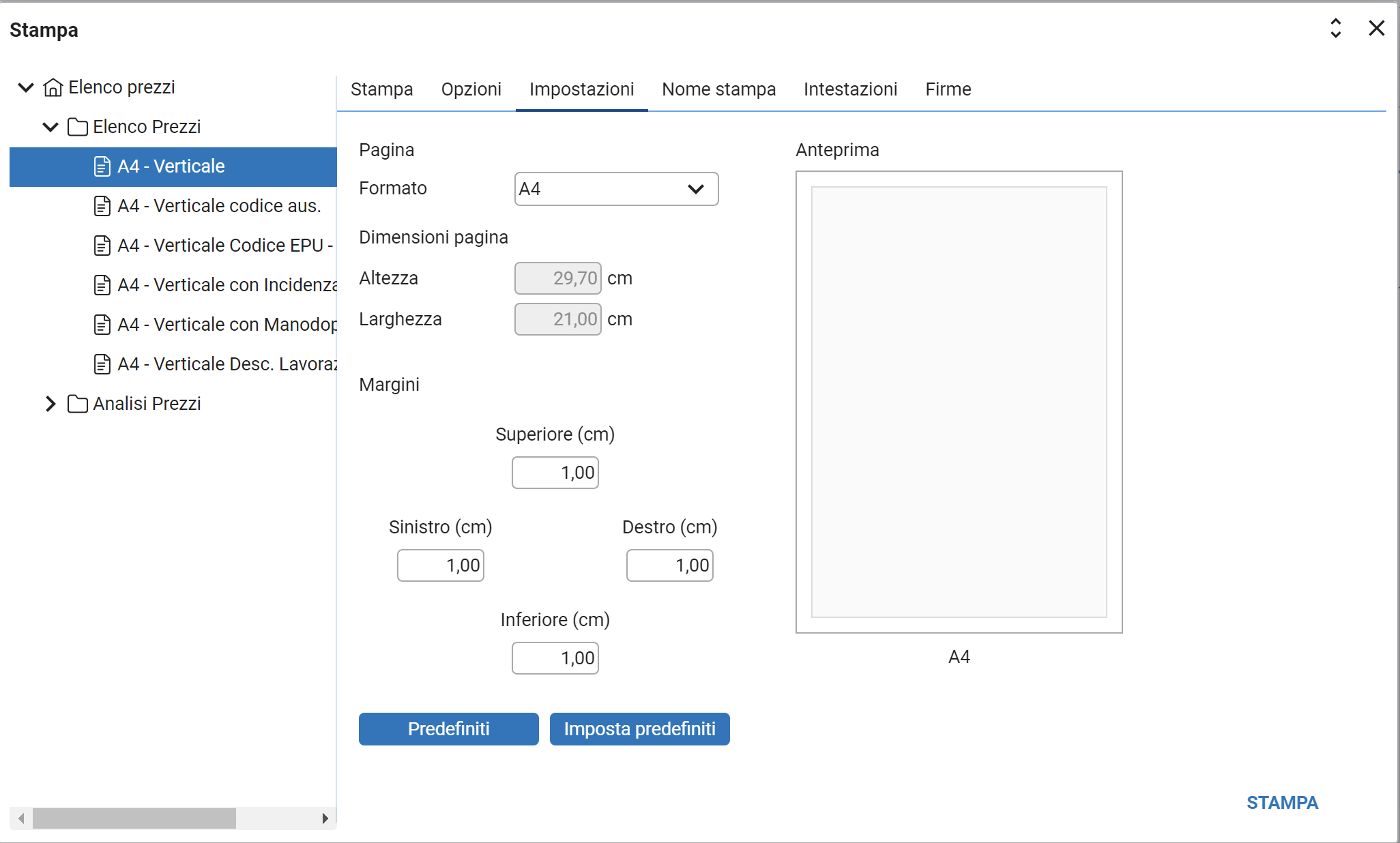The image size is (1400, 843).
Task: Select A4 - Verticale con Manodopera template
Action: (x=227, y=325)
